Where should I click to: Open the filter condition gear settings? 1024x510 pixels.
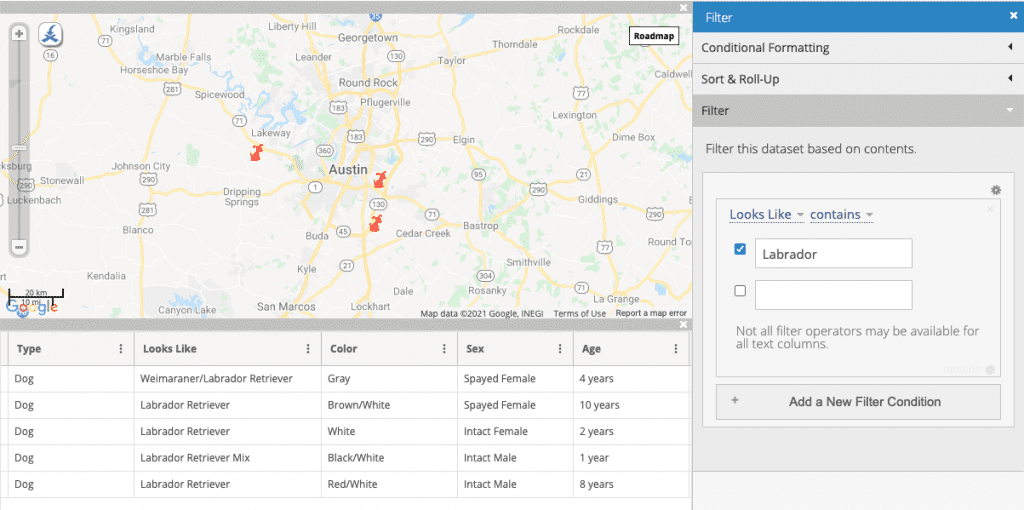(x=995, y=190)
